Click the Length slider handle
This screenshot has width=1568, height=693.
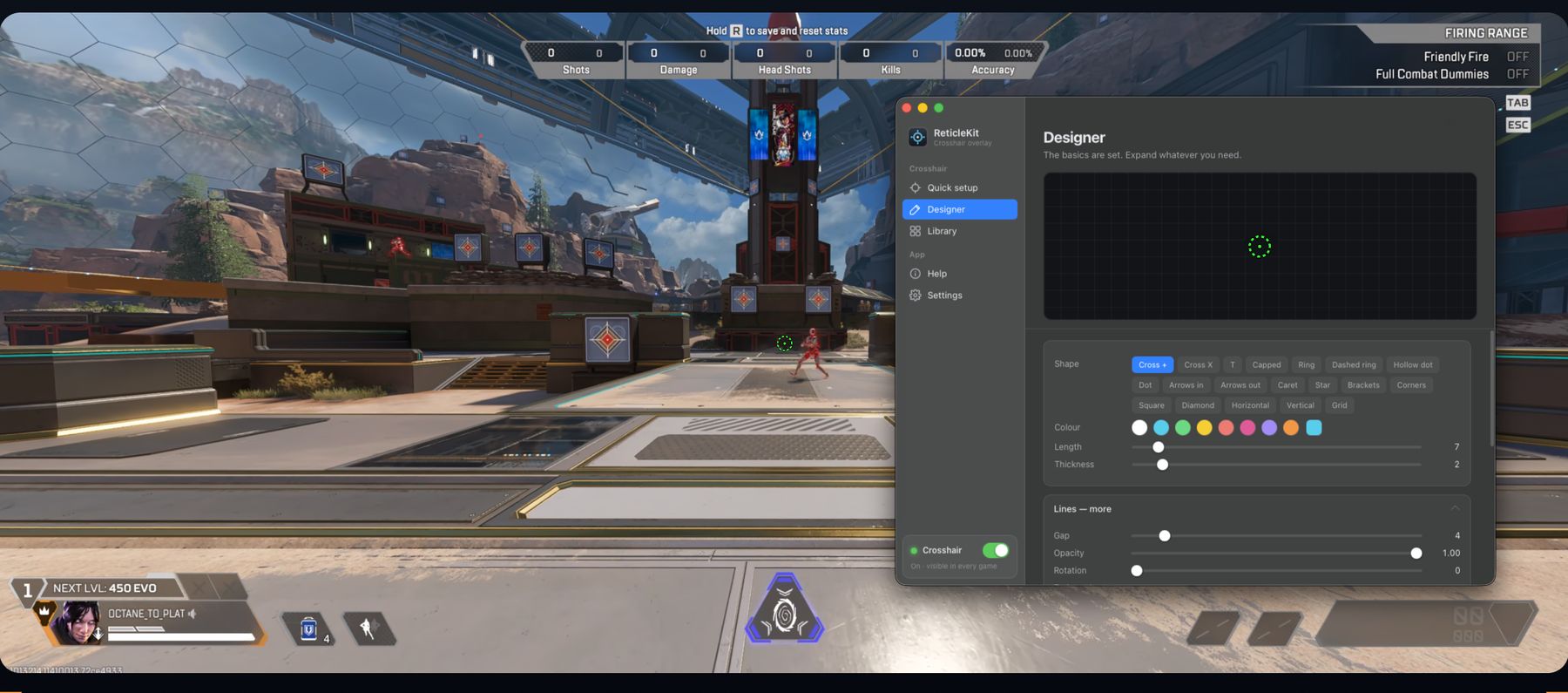(1158, 447)
